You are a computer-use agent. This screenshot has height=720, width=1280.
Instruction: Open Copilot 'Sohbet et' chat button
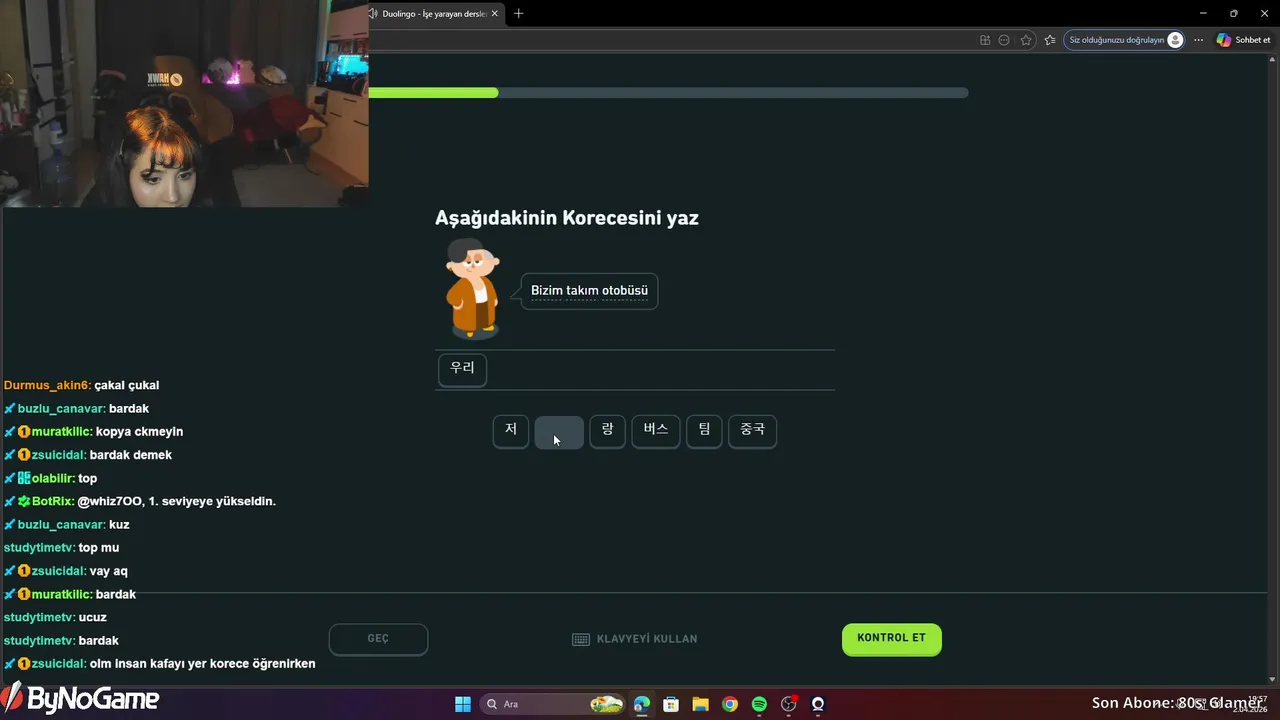1243,40
